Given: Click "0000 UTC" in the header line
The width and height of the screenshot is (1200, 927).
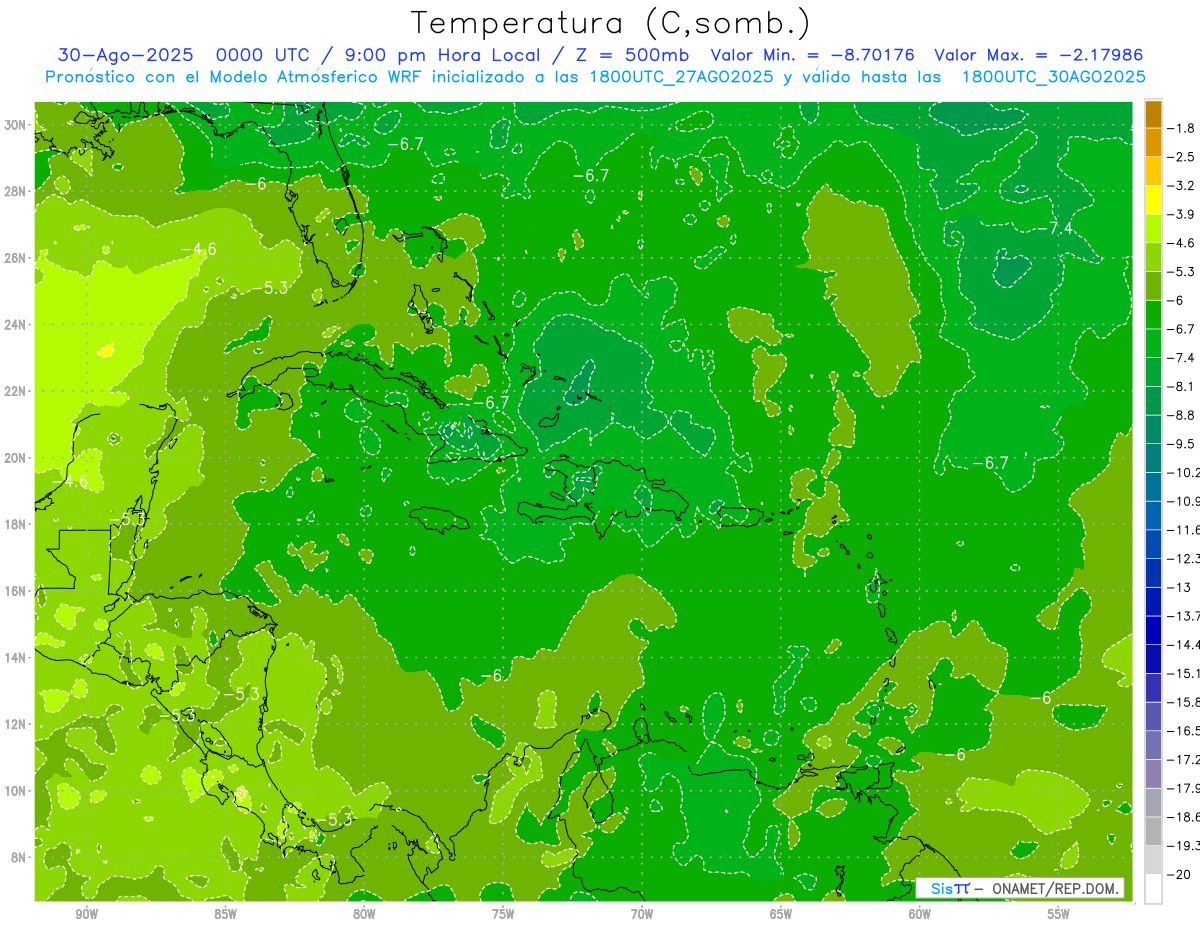Looking at the screenshot, I should pyautogui.click(x=263, y=55).
